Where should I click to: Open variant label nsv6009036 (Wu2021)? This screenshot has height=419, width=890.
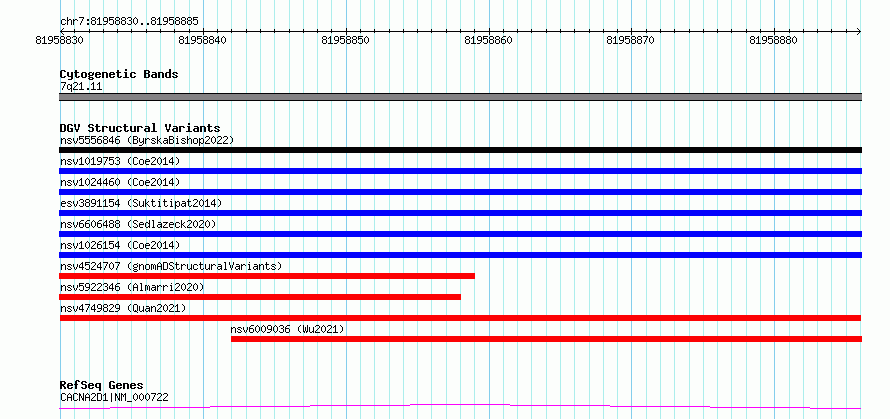tap(287, 329)
